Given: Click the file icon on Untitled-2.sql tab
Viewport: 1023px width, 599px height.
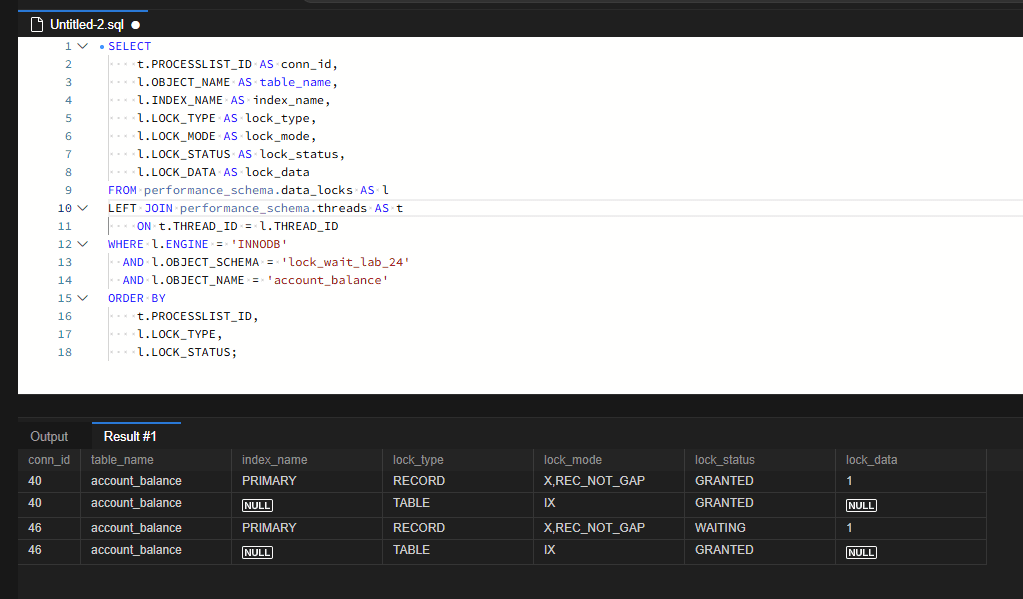Looking at the screenshot, I should [37, 25].
